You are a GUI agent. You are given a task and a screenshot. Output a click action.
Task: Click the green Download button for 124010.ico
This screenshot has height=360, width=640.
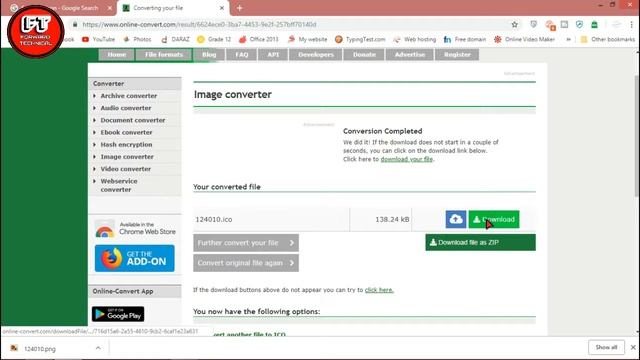(x=494, y=219)
